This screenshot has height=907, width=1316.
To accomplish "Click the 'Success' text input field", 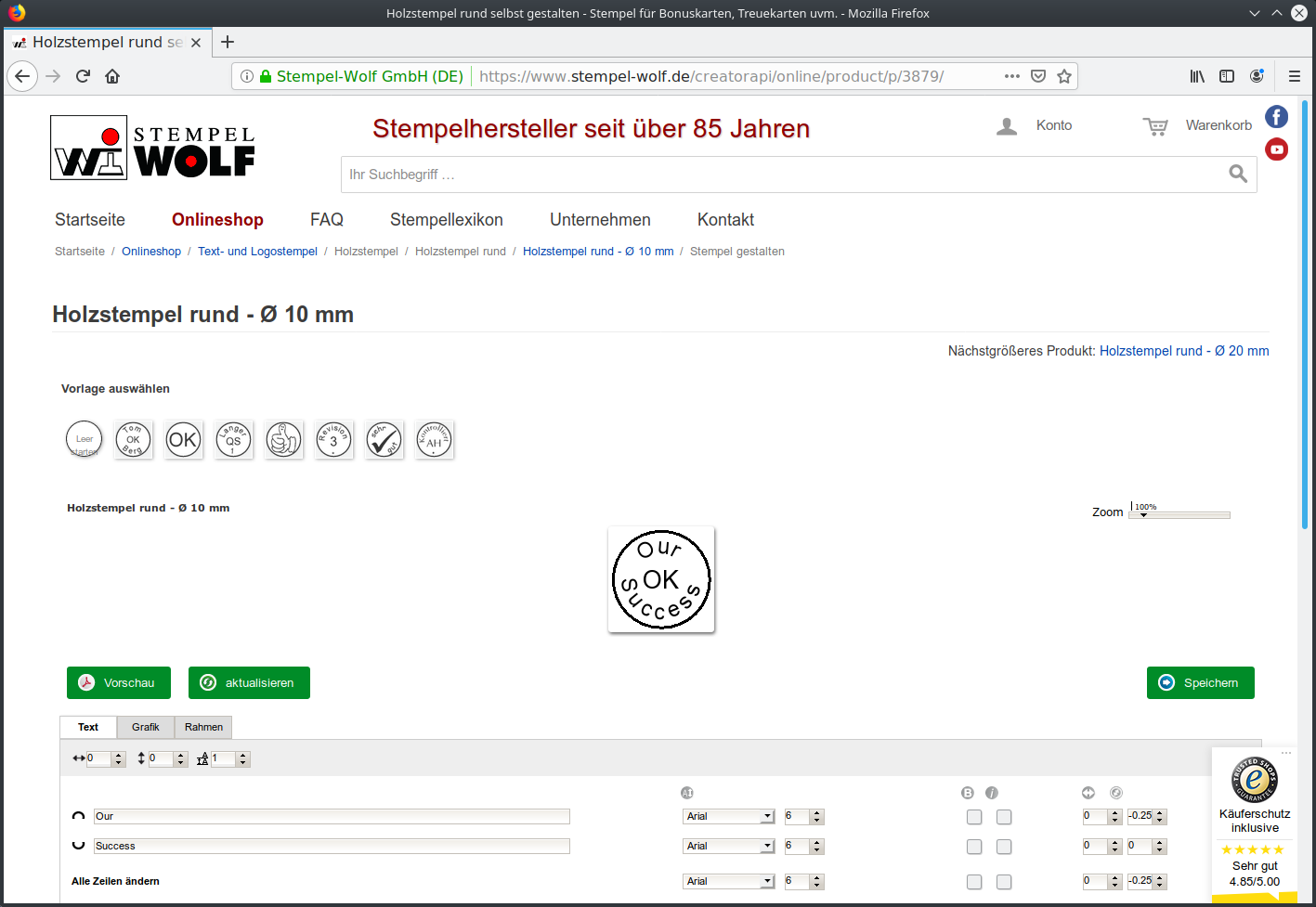I will 332,847.
